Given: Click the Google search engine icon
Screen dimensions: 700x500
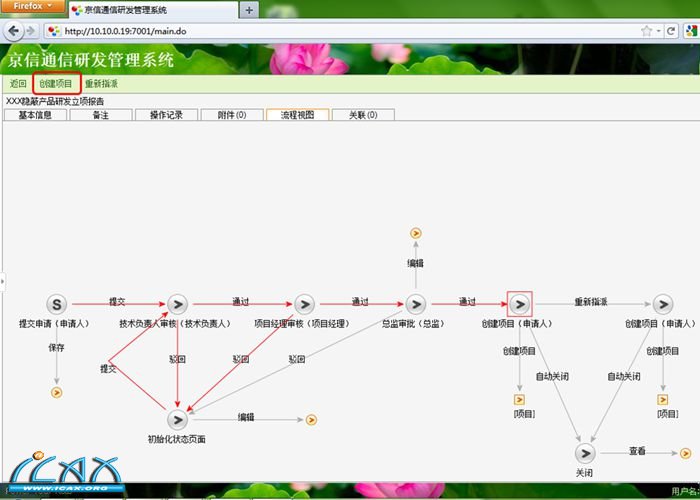Looking at the screenshot, I should (x=691, y=31).
